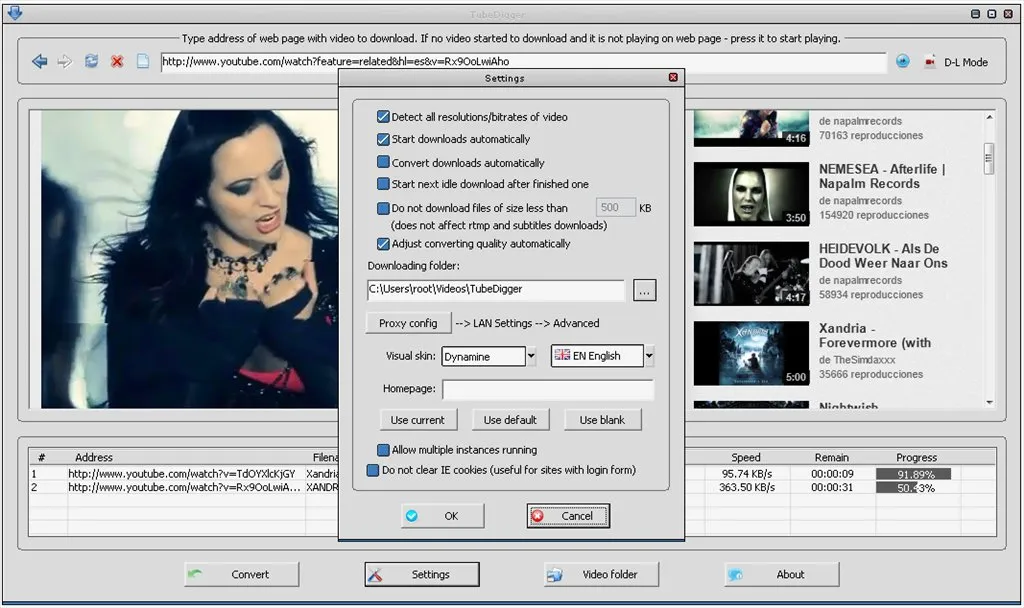Open HEIDEVOLK - Als De Dood thumbnail
1024x608 pixels.
(x=751, y=274)
